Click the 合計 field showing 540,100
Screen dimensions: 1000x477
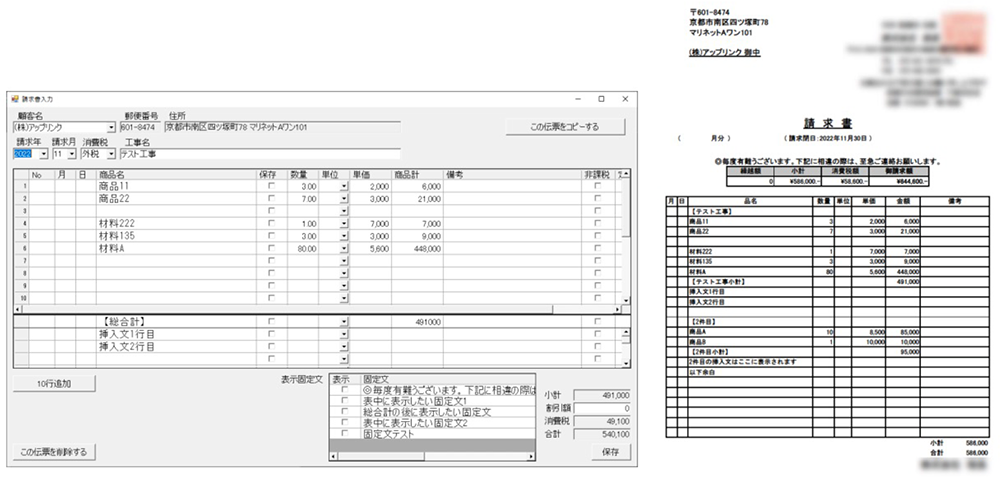point(602,434)
